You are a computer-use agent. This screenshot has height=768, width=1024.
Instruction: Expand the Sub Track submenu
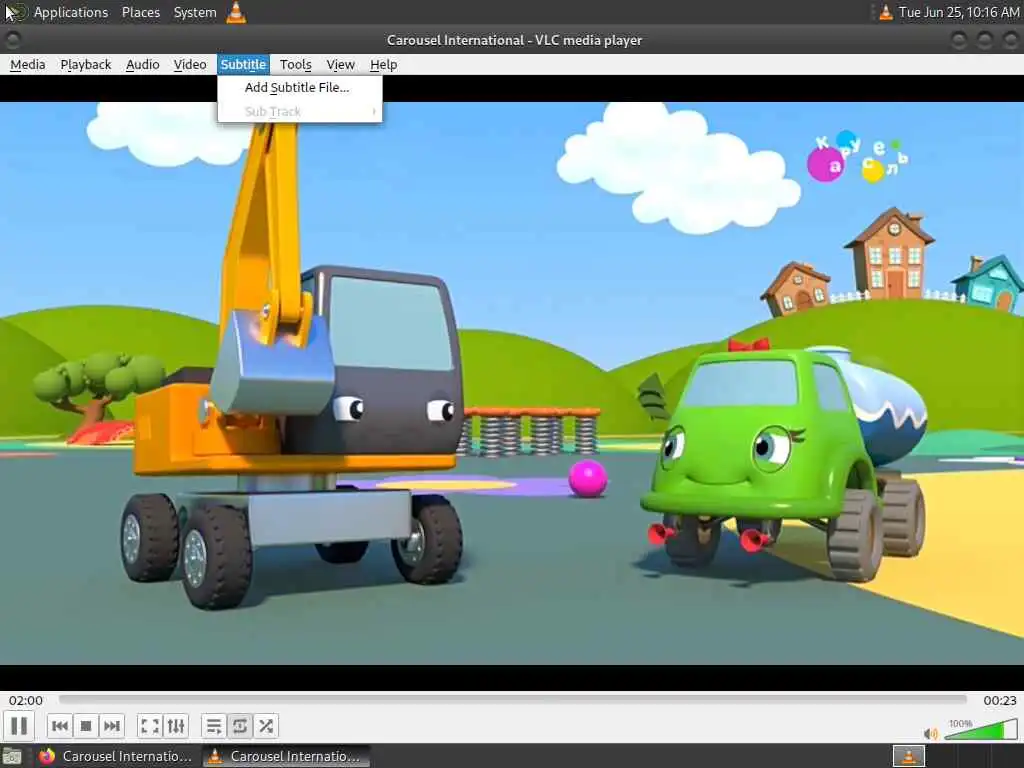[300, 112]
